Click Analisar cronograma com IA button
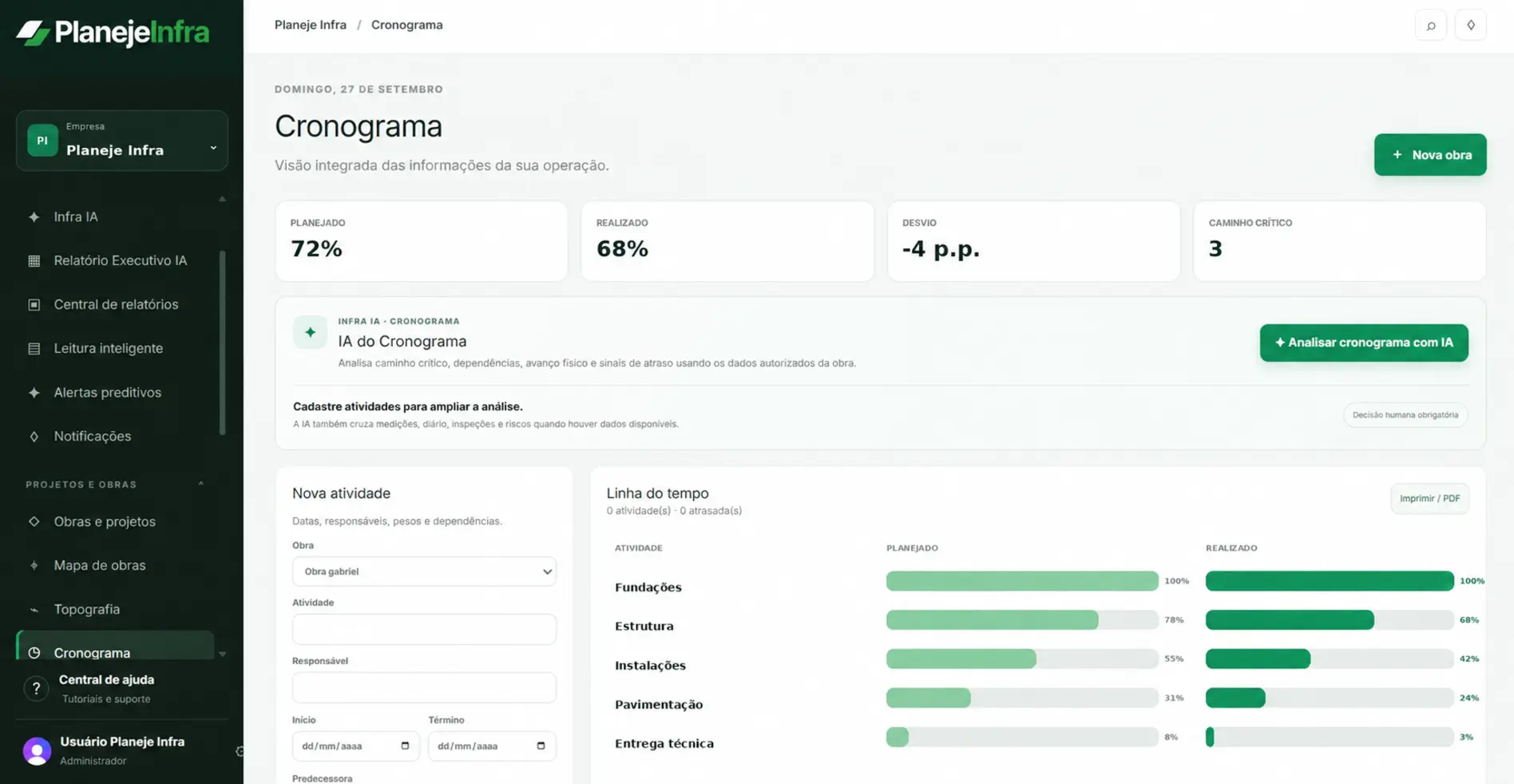Screen dimensions: 1514x784 click(1364, 343)
